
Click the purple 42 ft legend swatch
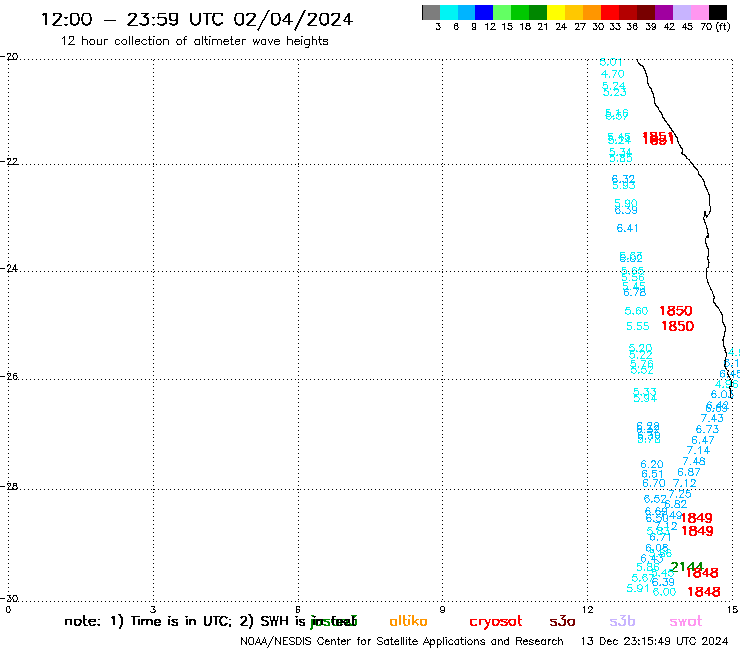(x=664, y=12)
